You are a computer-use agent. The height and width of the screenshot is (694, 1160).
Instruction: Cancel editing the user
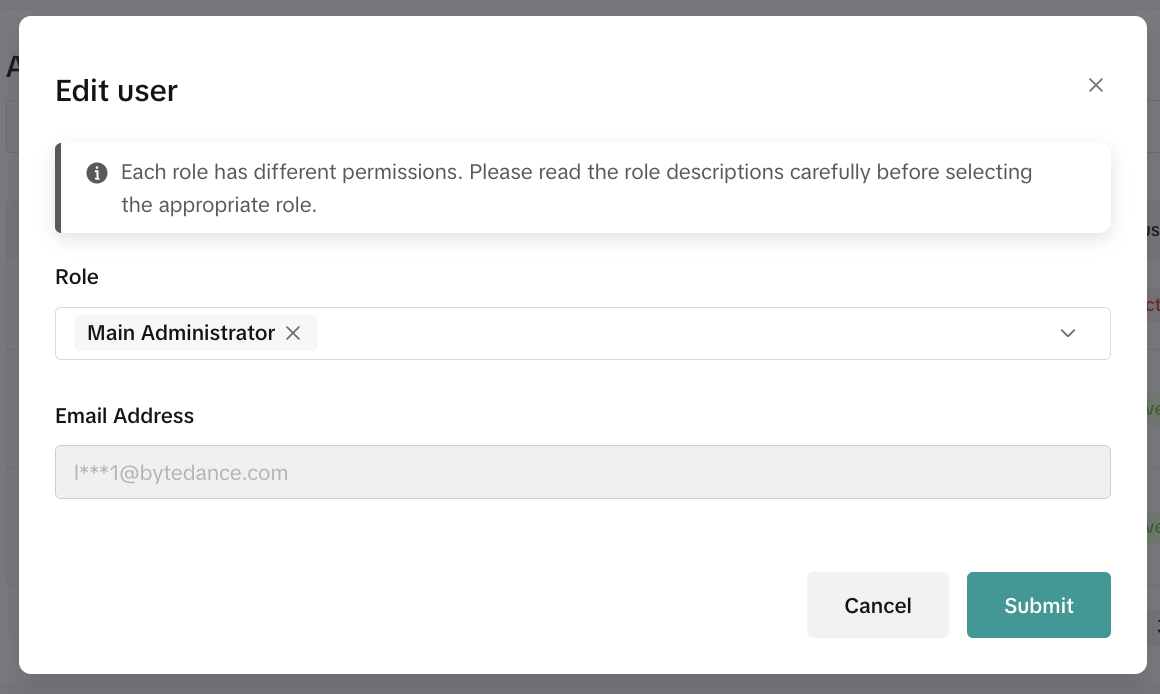(877, 605)
